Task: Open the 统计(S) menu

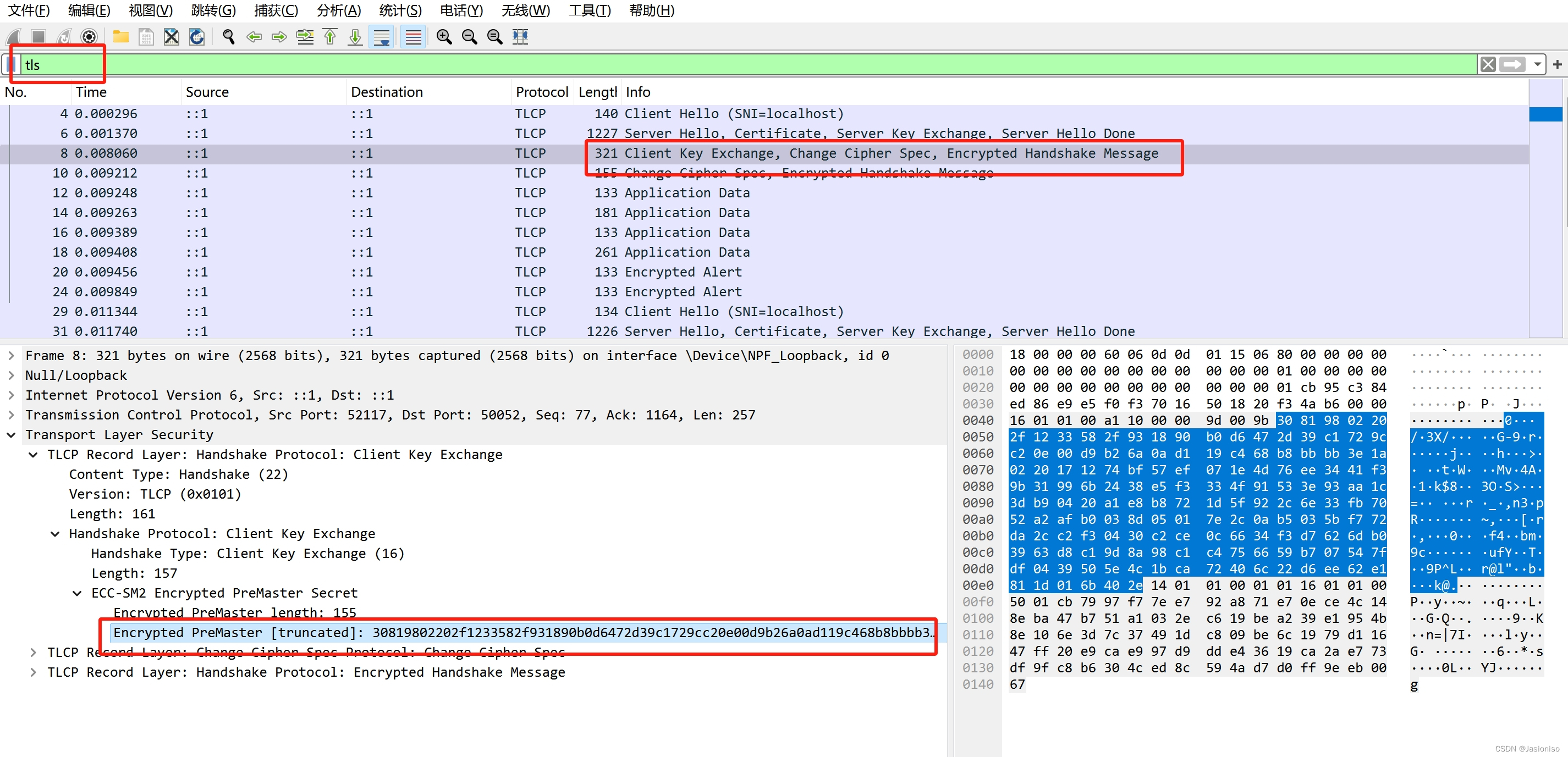Action: (400, 10)
